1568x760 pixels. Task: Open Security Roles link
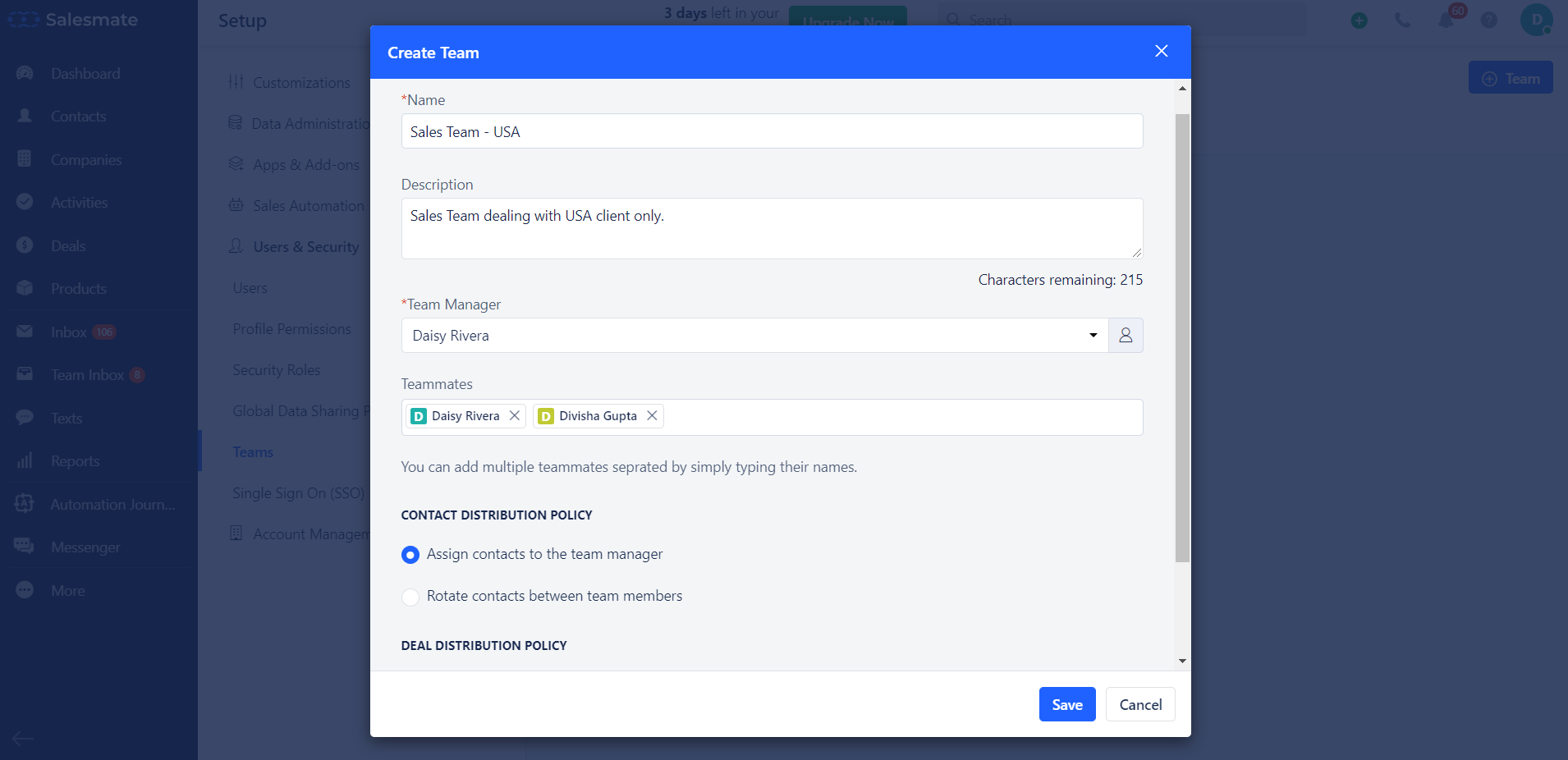[276, 370]
